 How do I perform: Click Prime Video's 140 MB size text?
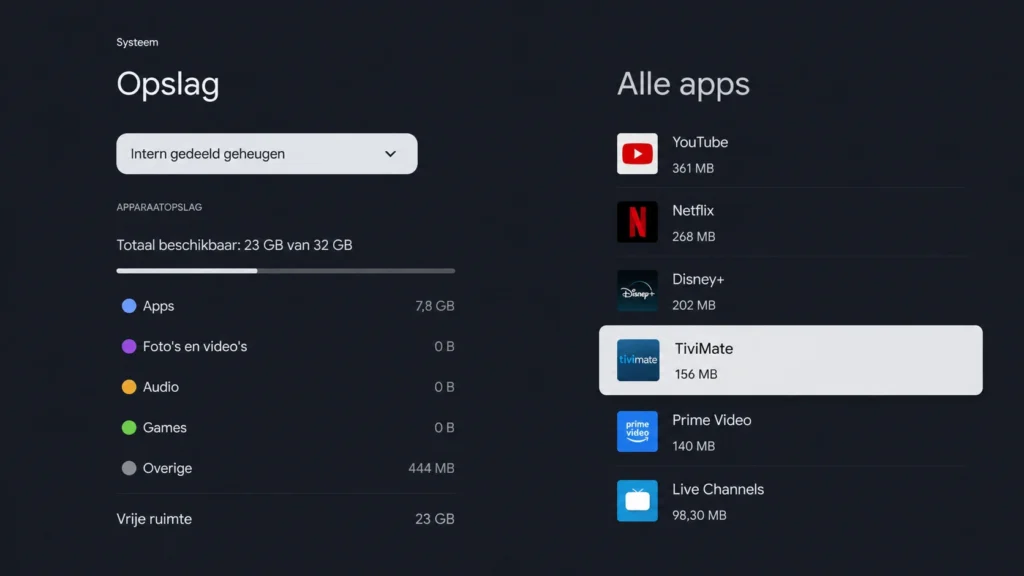(x=694, y=446)
